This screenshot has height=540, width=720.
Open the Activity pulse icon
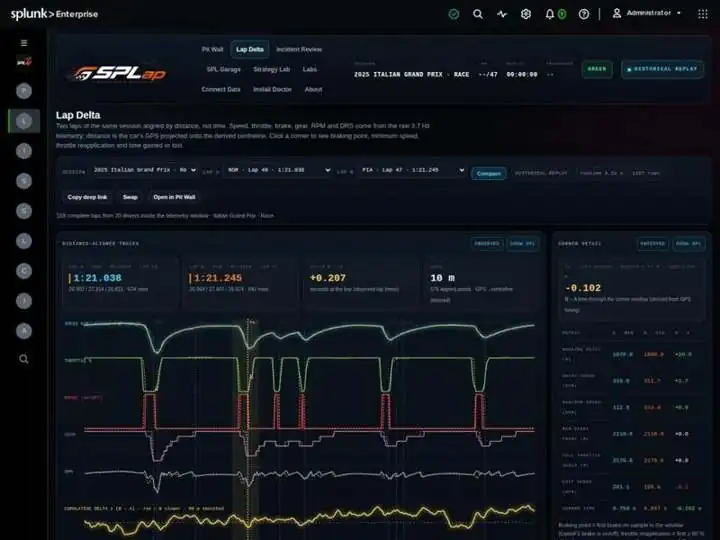coord(502,14)
